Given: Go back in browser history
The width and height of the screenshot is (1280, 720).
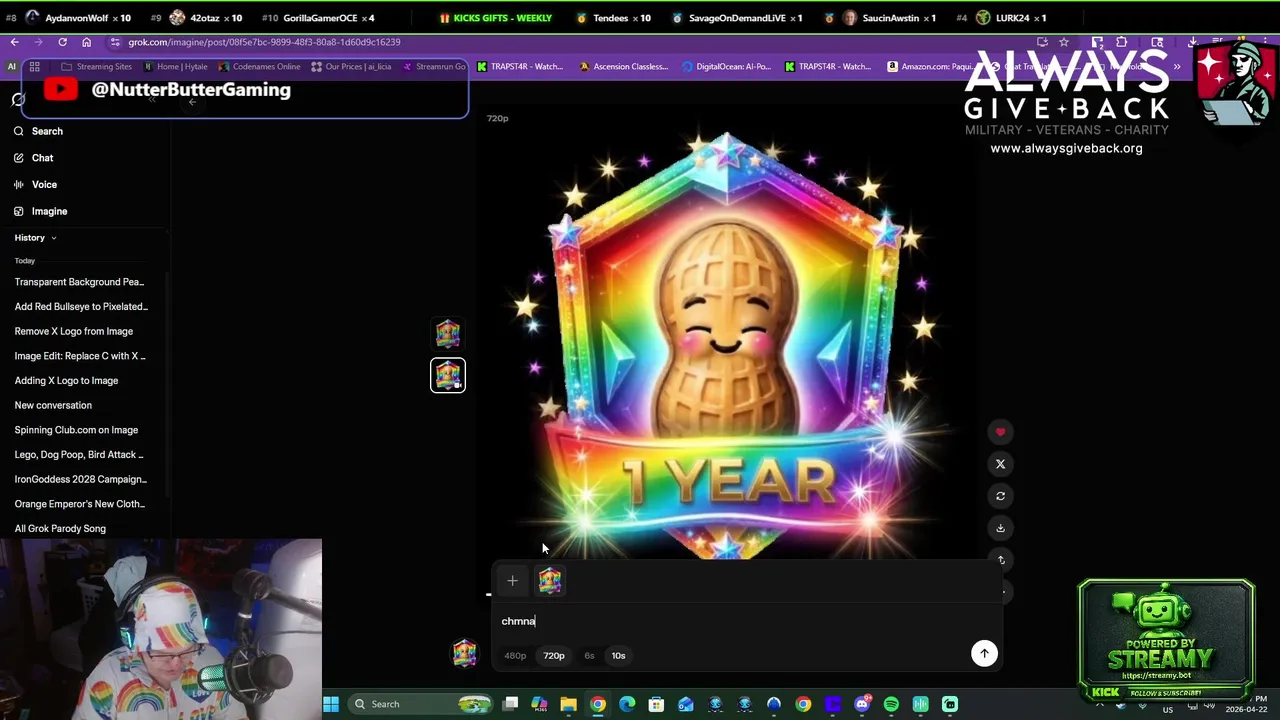Looking at the screenshot, I should [x=14, y=42].
